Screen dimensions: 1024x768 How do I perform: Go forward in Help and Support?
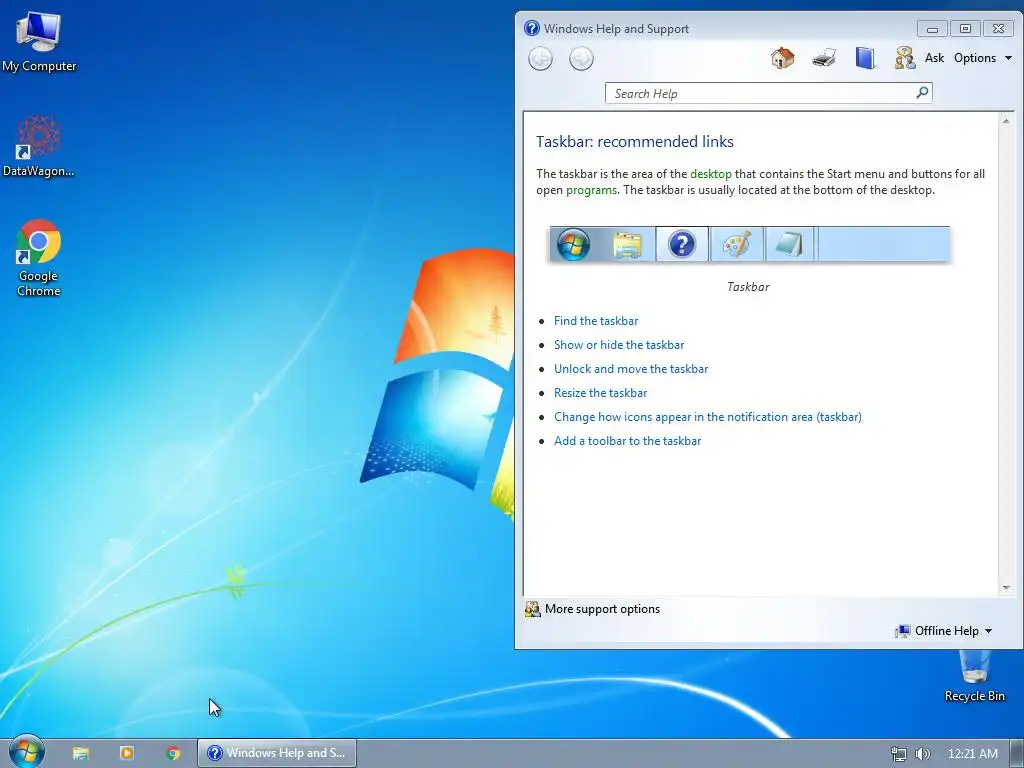coord(581,59)
